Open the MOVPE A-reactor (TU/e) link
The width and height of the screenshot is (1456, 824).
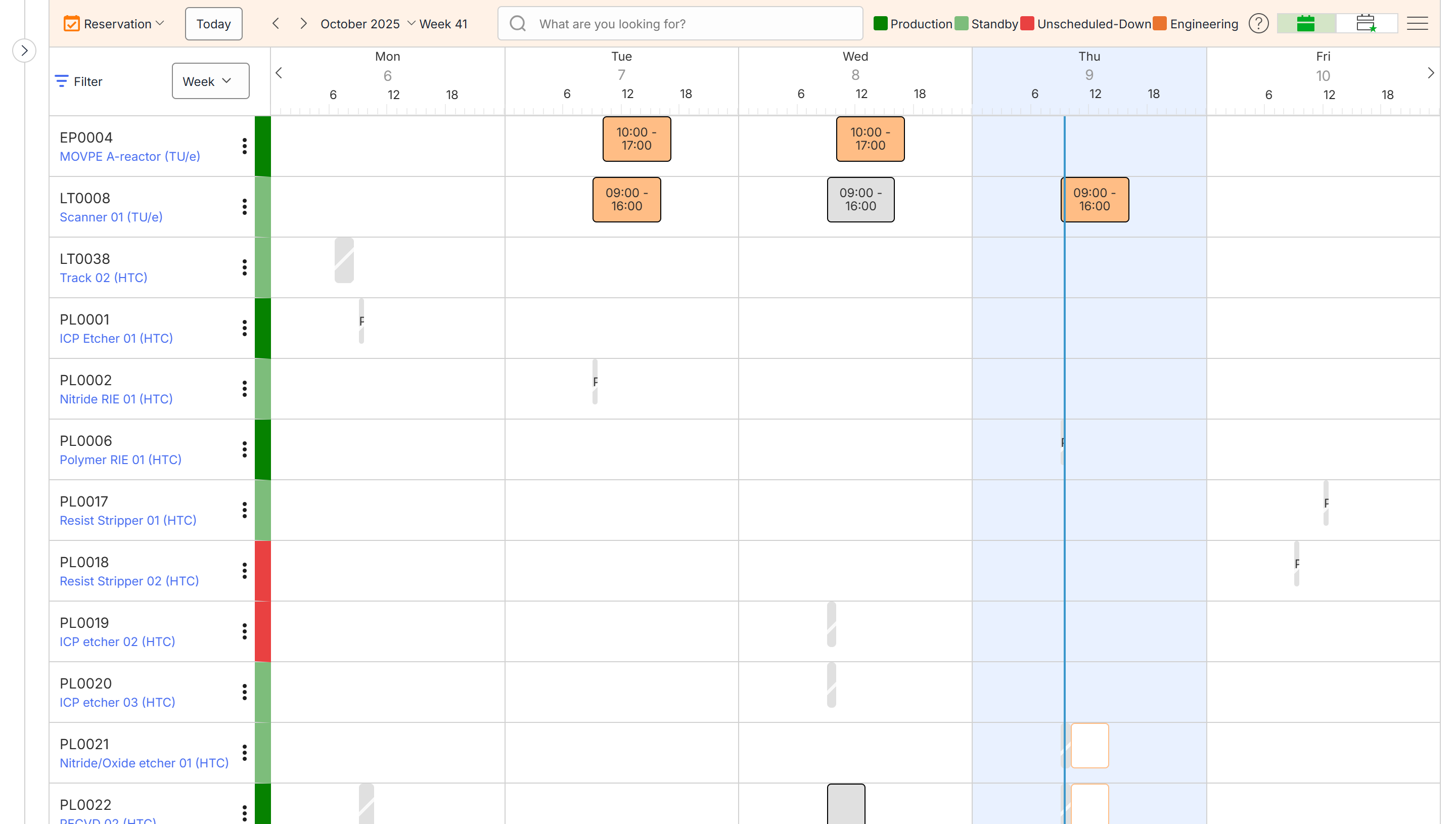click(129, 156)
